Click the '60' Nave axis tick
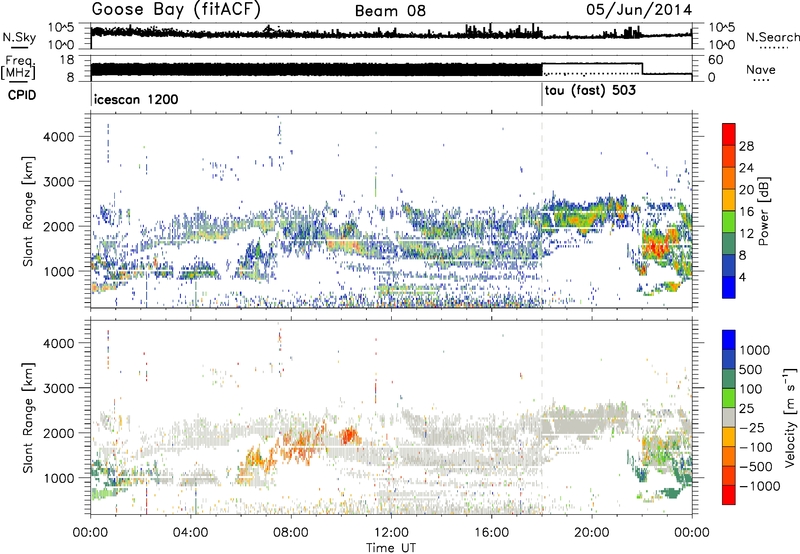The width and height of the screenshot is (800, 554). point(716,60)
